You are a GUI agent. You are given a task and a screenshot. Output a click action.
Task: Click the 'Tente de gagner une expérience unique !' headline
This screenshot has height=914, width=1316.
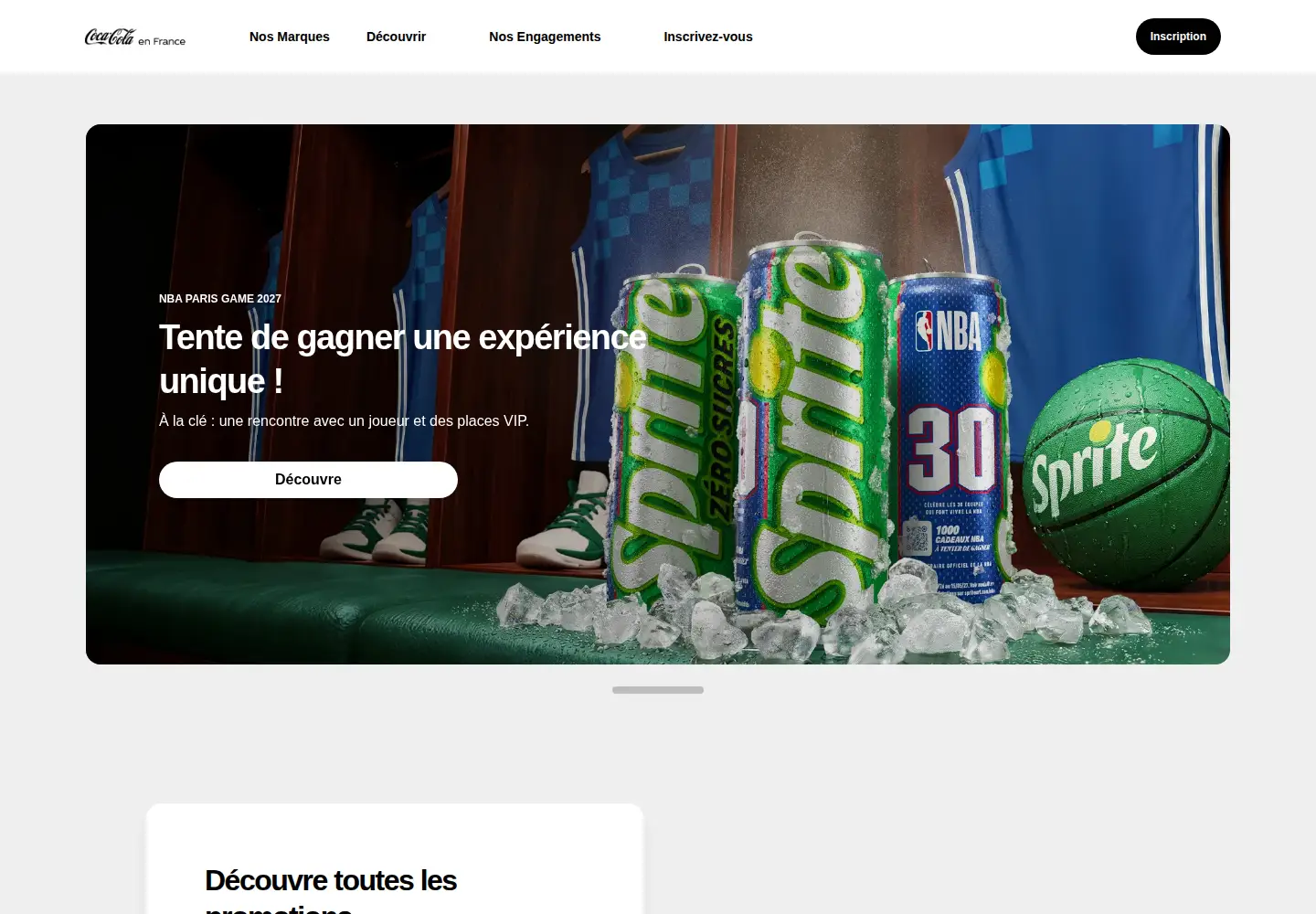[403, 359]
